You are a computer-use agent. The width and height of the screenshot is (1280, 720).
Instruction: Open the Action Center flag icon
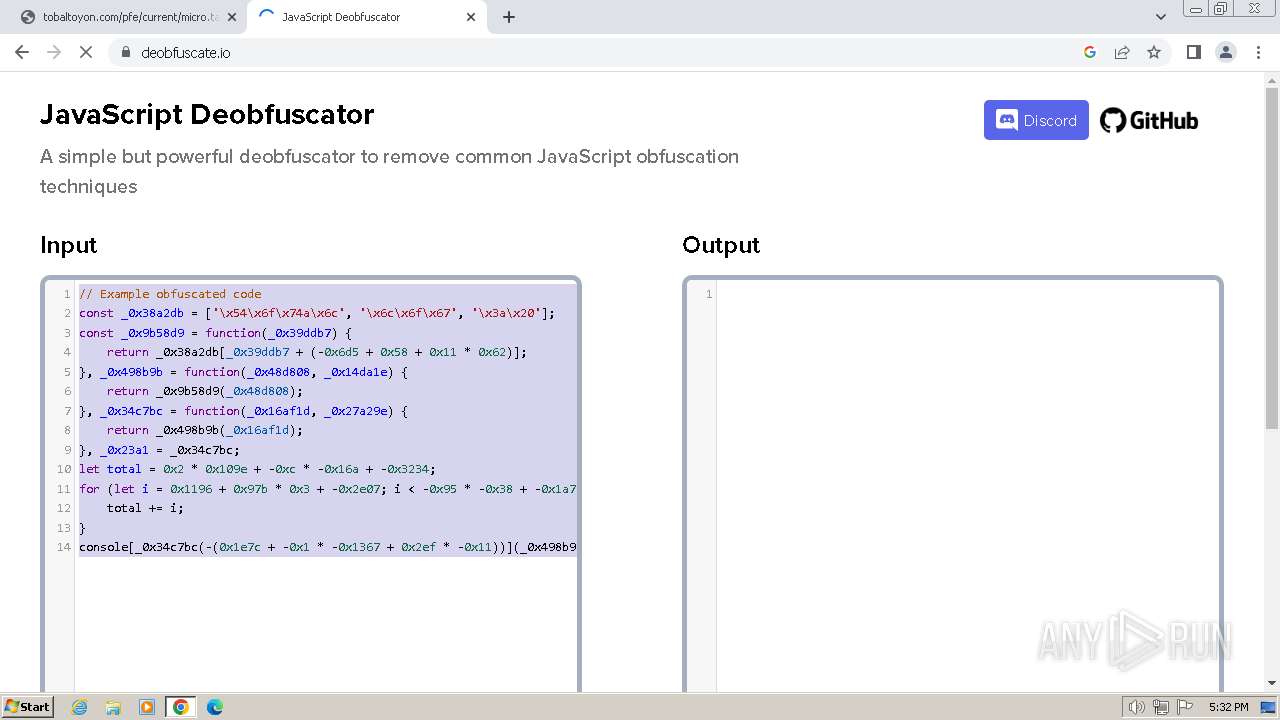pyautogui.click(x=1185, y=707)
